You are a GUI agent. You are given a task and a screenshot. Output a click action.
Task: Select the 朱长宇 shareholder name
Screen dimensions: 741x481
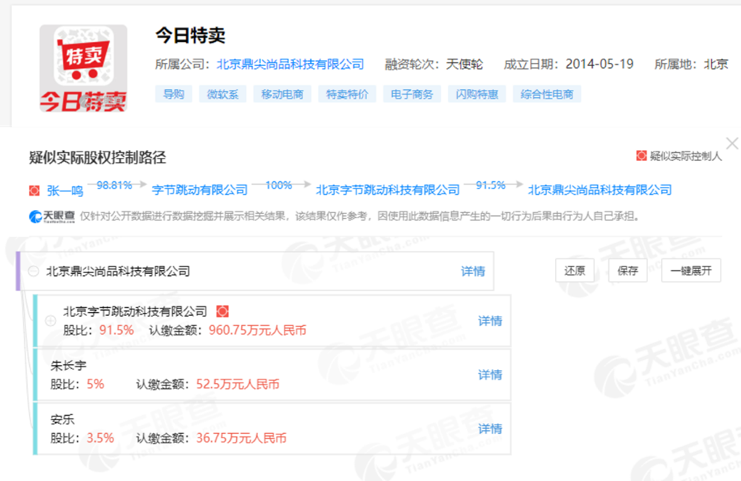tap(69, 366)
